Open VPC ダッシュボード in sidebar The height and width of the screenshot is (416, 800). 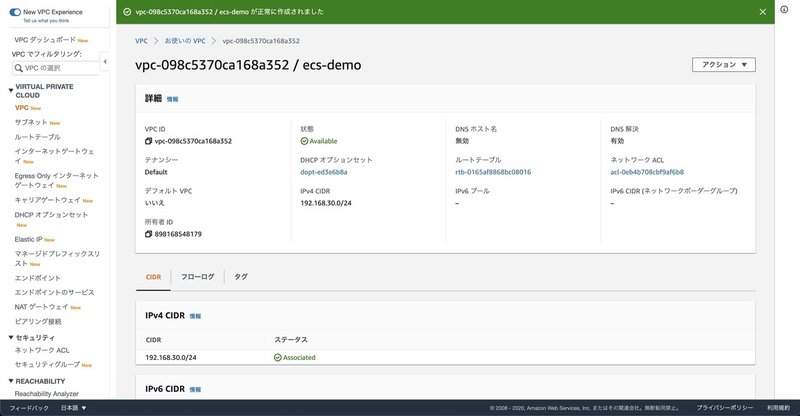[x=45, y=40]
